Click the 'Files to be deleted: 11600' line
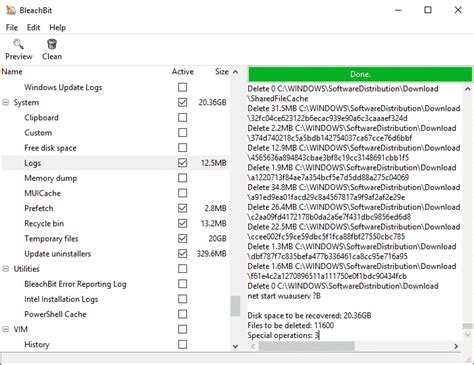 [290, 325]
